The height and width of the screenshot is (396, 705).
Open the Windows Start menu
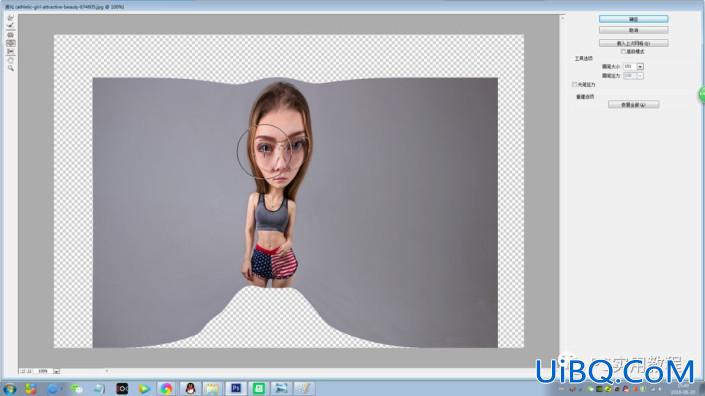coord(9,388)
